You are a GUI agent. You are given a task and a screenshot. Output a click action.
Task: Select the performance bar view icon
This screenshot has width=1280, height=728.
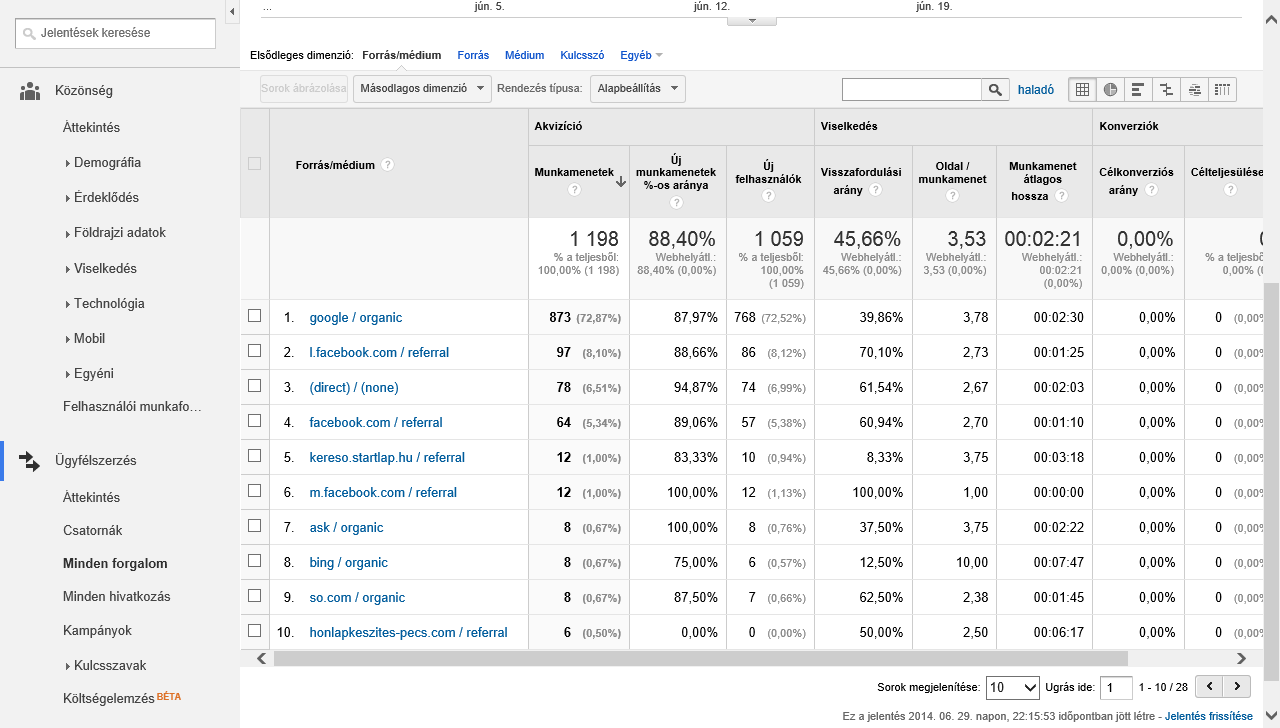(1138, 89)
